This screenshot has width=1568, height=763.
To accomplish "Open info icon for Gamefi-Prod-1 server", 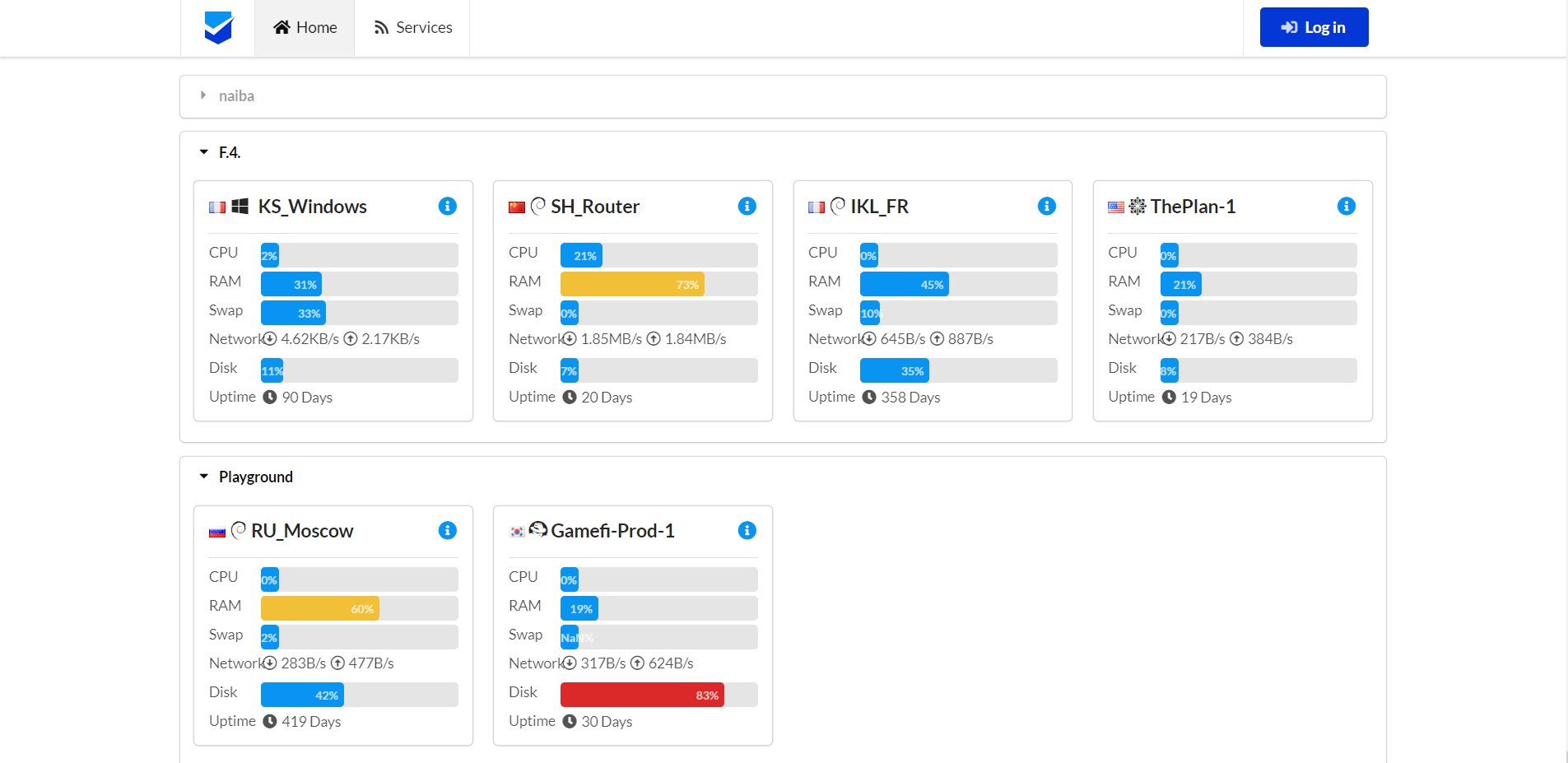I will (747, 530).
